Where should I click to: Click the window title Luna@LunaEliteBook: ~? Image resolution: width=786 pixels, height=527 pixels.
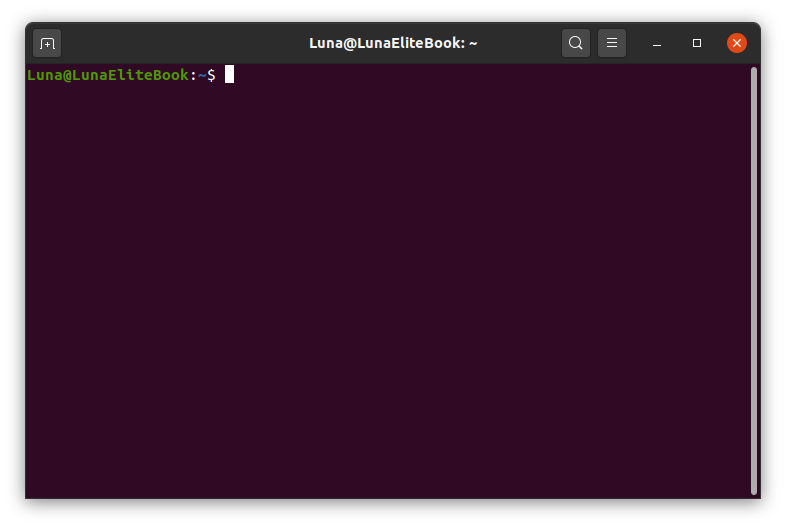point(393,43)
